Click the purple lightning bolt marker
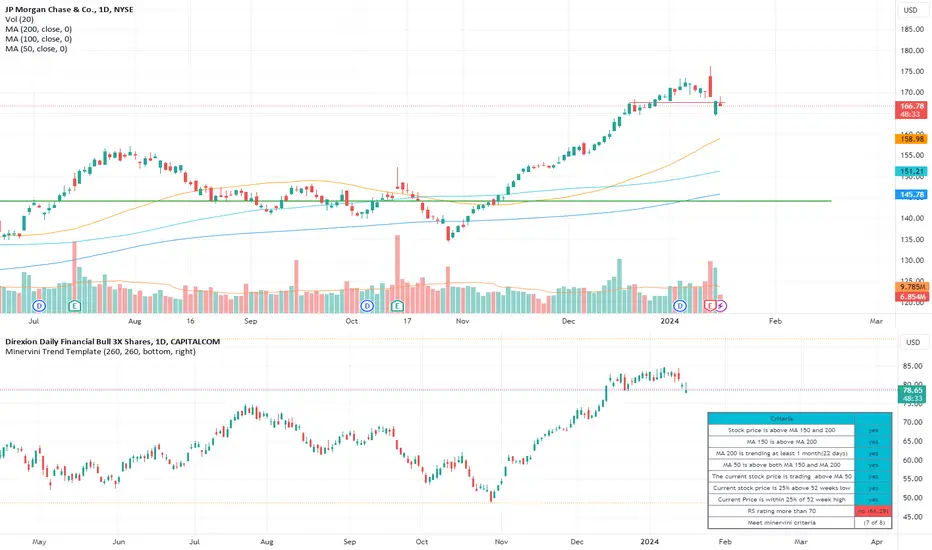The height and width of the screenshot is (550, 932). pos(720,306)
